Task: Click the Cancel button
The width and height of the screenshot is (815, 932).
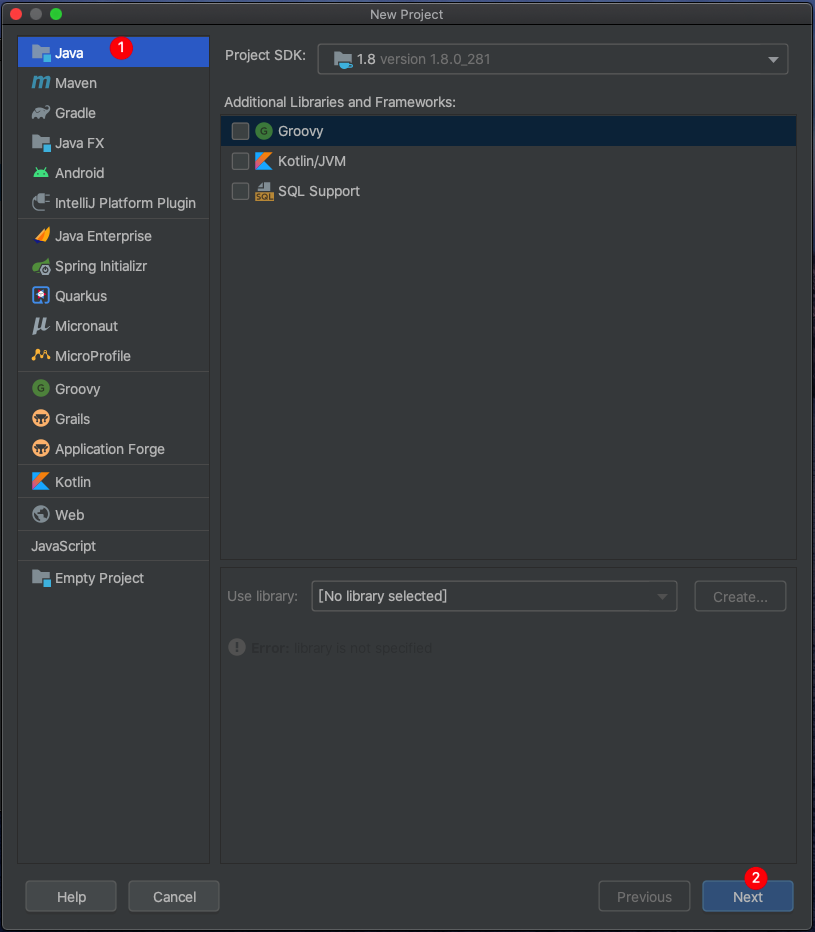Action: click(x=174, y=896)
